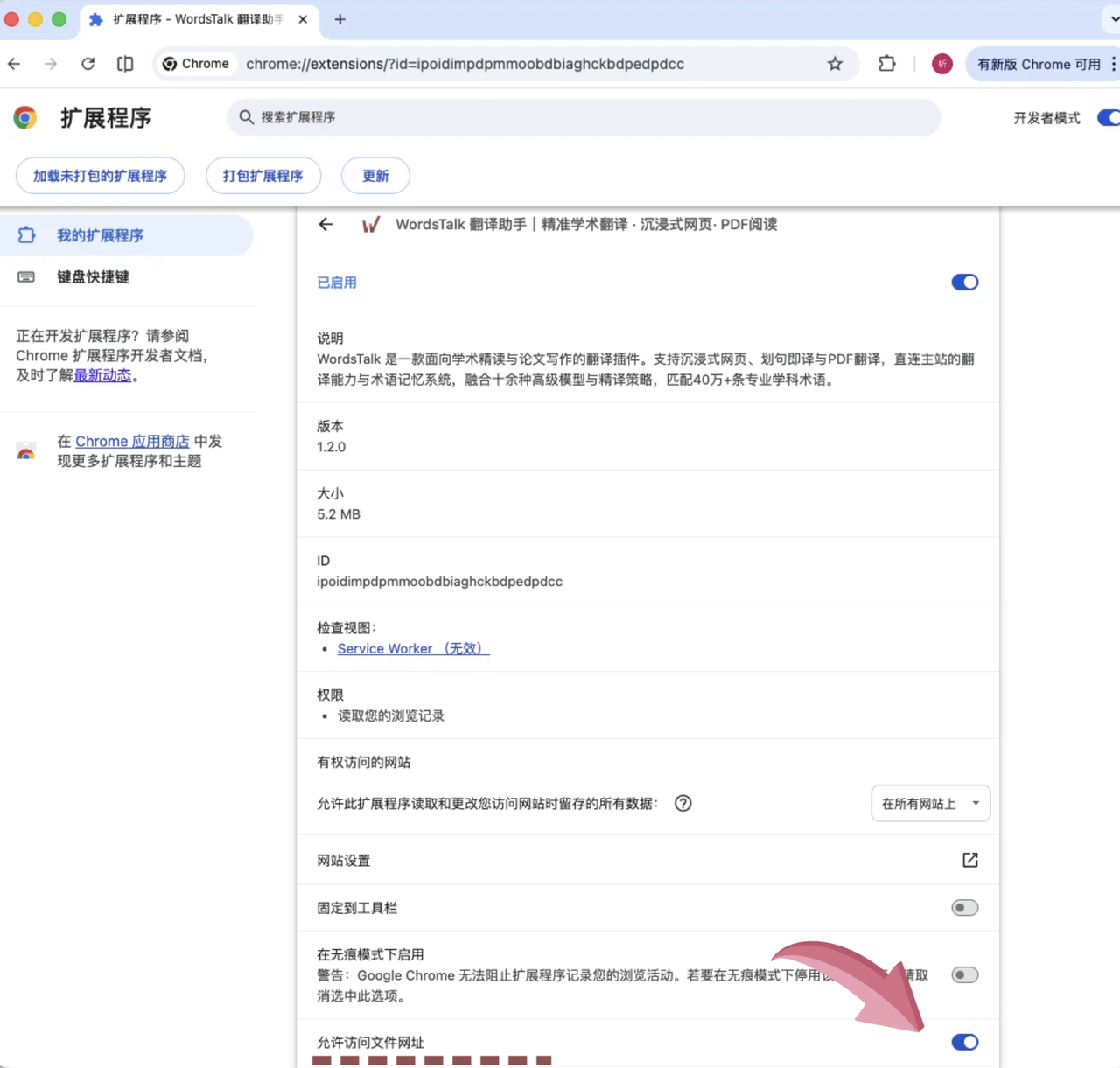Open new tab with plus button
This screenshot has width=1120, height=1068.
(x=340, y=19)
